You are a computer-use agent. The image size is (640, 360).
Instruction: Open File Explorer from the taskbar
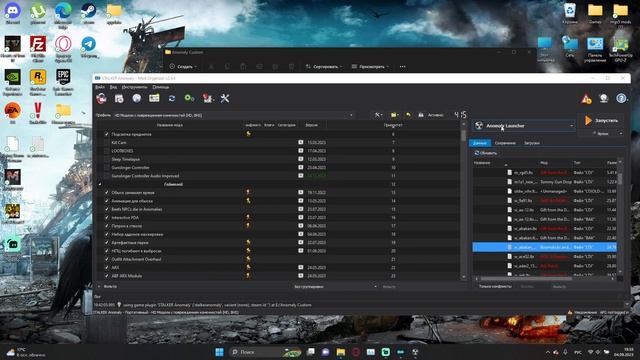pos(341,352)
